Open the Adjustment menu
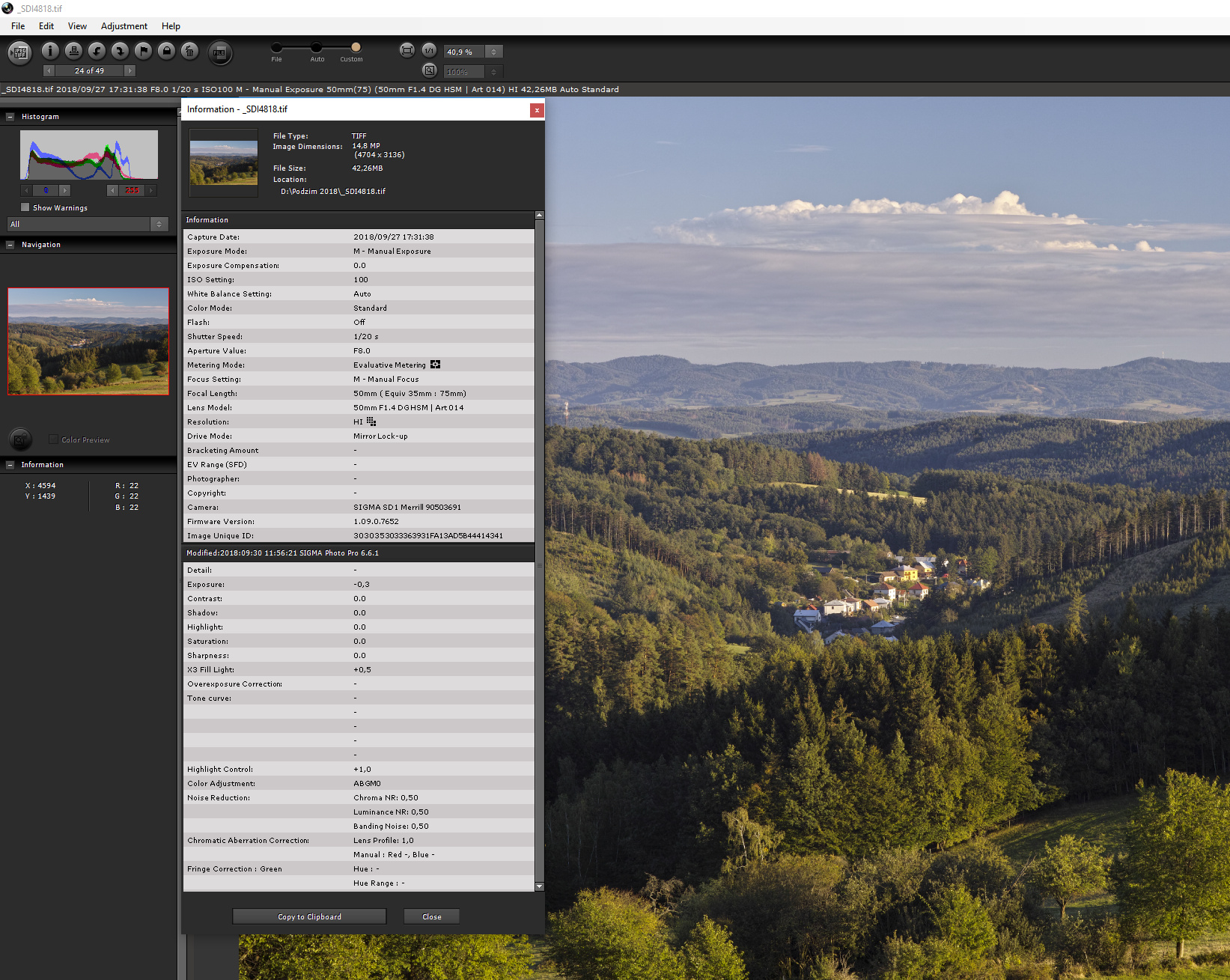Screen dimensions: 1230x980 click(124, 26)
